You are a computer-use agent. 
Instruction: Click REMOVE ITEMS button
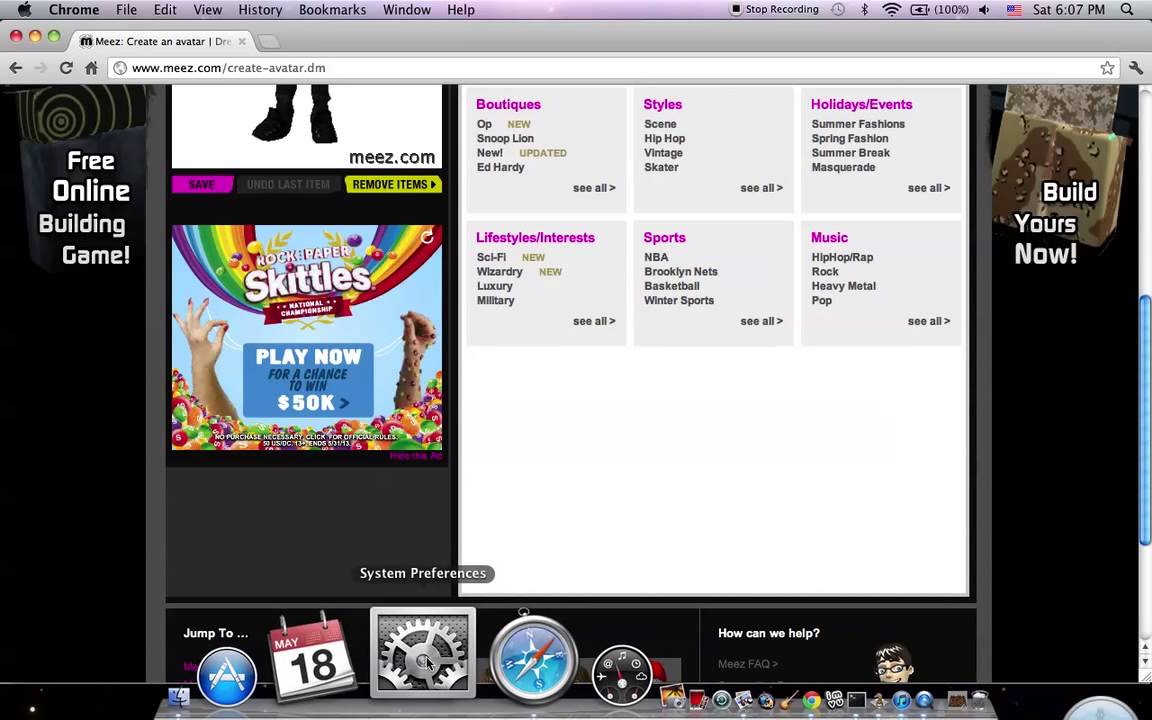click(x=393, y=184)
